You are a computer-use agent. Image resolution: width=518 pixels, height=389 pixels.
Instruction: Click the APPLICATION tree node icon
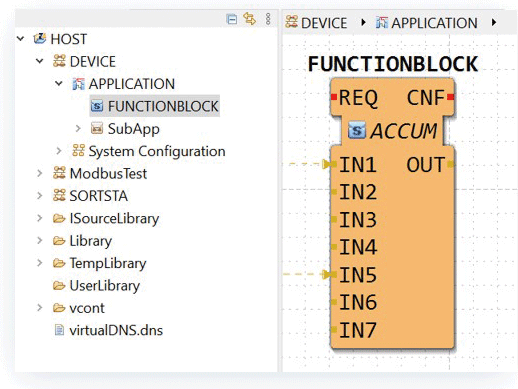(x=78, y=84)
